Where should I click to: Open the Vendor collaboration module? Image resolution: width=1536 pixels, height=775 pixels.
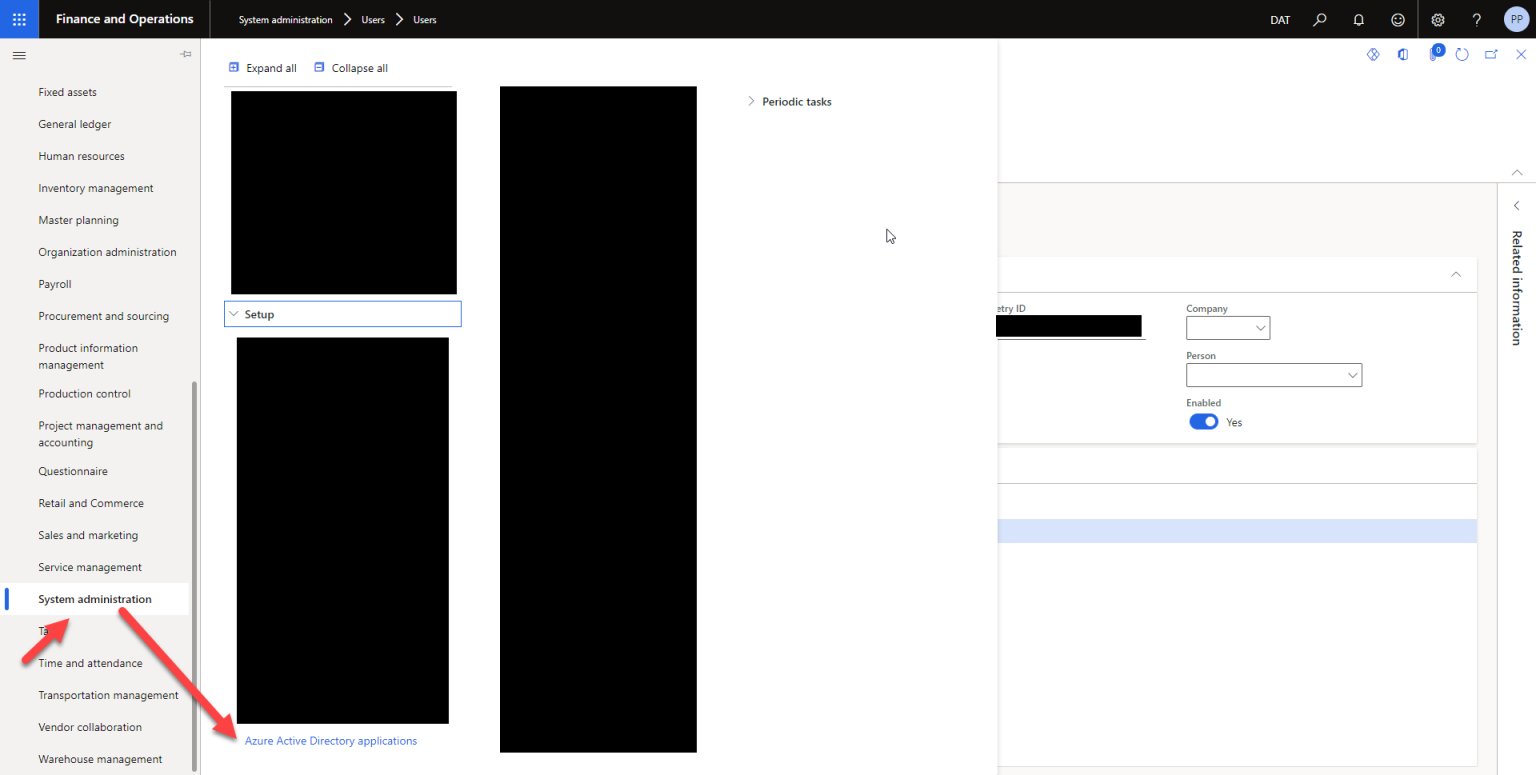[x=90, y=727]
